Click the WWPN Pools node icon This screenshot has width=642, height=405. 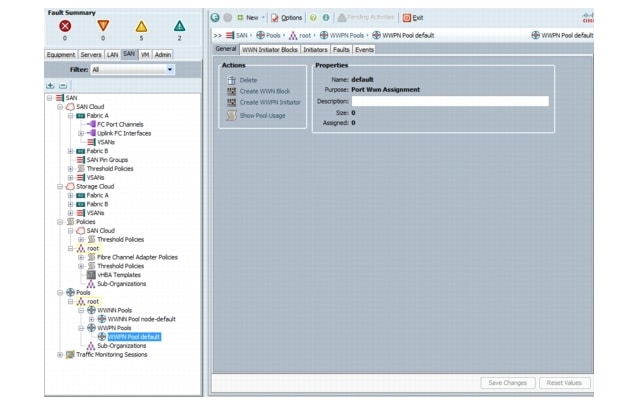coord(91,328)
